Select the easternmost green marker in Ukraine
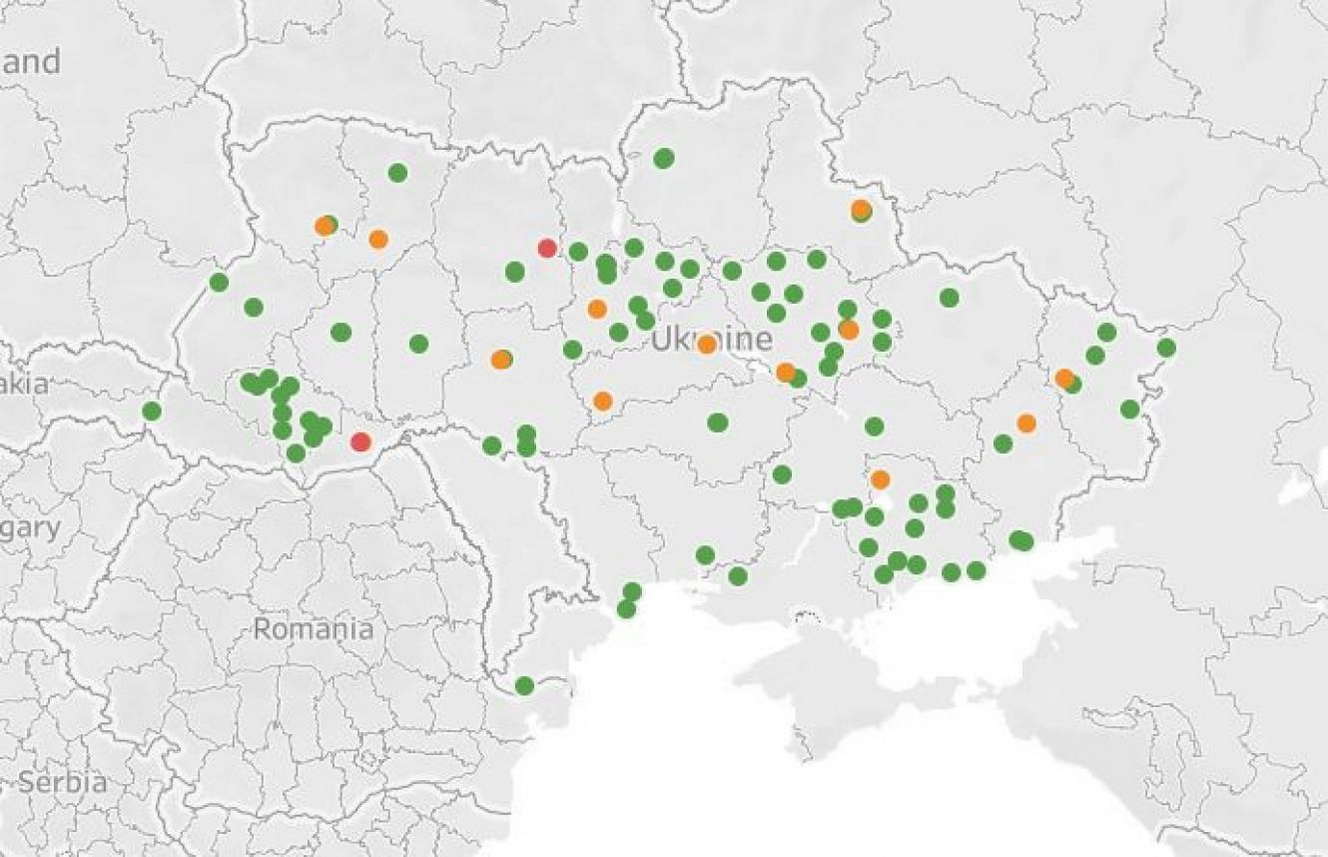Viewport: 1328px width, 857px height. pos(1166,348)
